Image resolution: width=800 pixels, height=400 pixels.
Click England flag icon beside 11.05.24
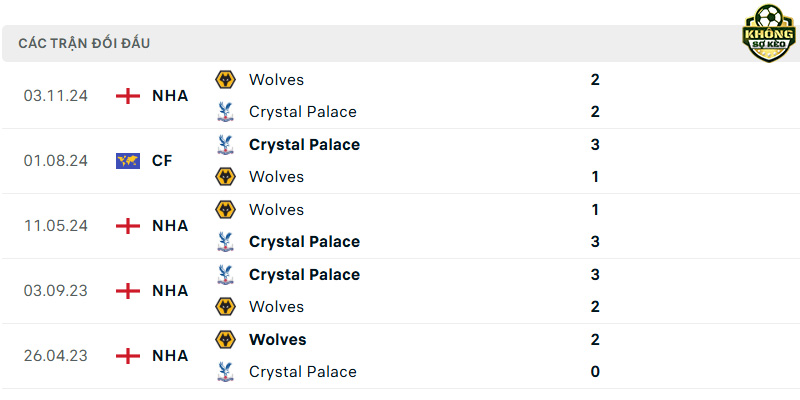128,226
